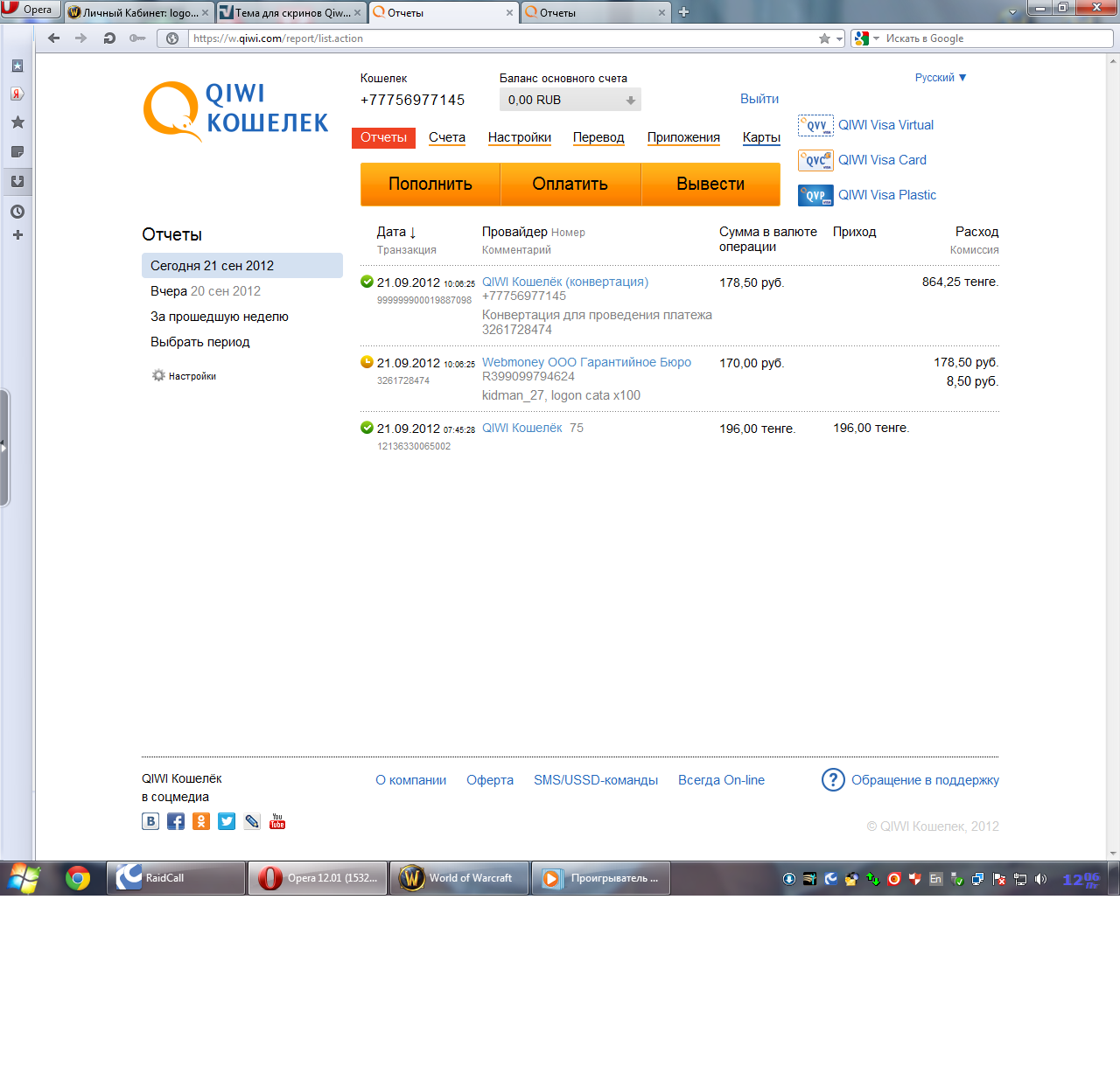Open the YouTube social icon
The width and height of the screenshot is (1120, 1088).
coord(277,821)
